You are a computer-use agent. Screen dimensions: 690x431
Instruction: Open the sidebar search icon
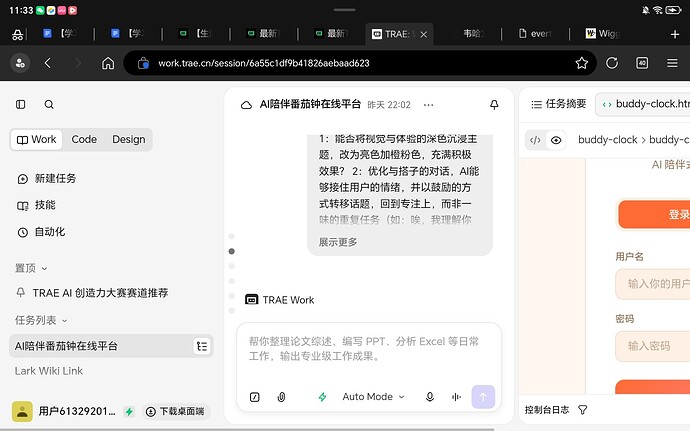point(49,104)
